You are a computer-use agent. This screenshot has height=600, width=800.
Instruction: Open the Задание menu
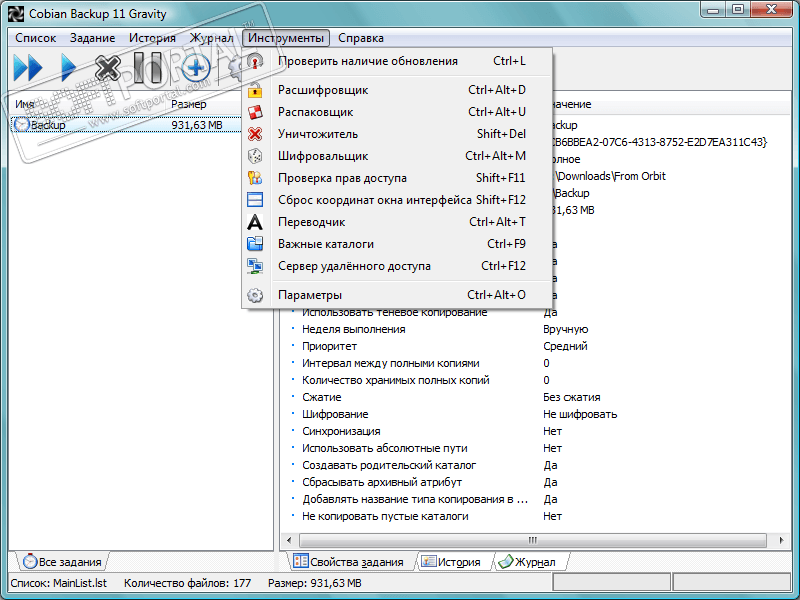point(92,38)
